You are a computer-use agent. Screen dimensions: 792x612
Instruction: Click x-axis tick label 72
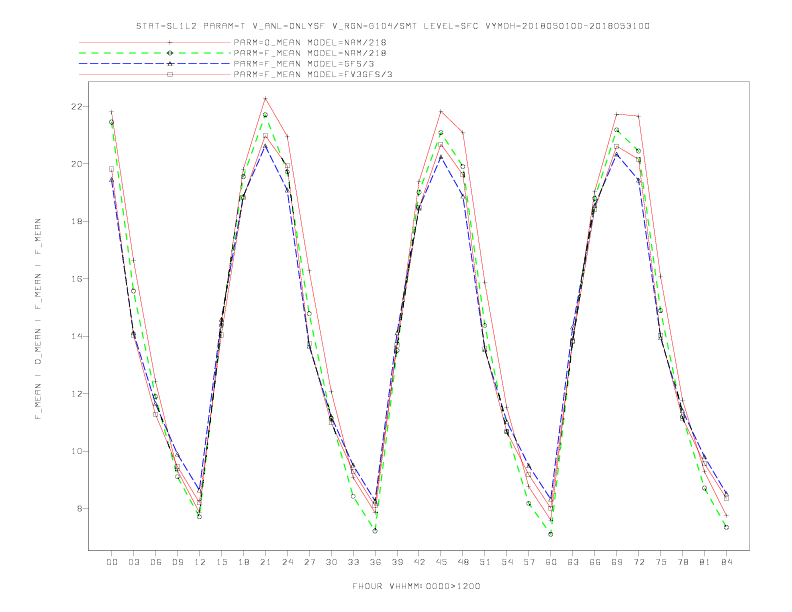pyautogui.click(x=639, y=562)
